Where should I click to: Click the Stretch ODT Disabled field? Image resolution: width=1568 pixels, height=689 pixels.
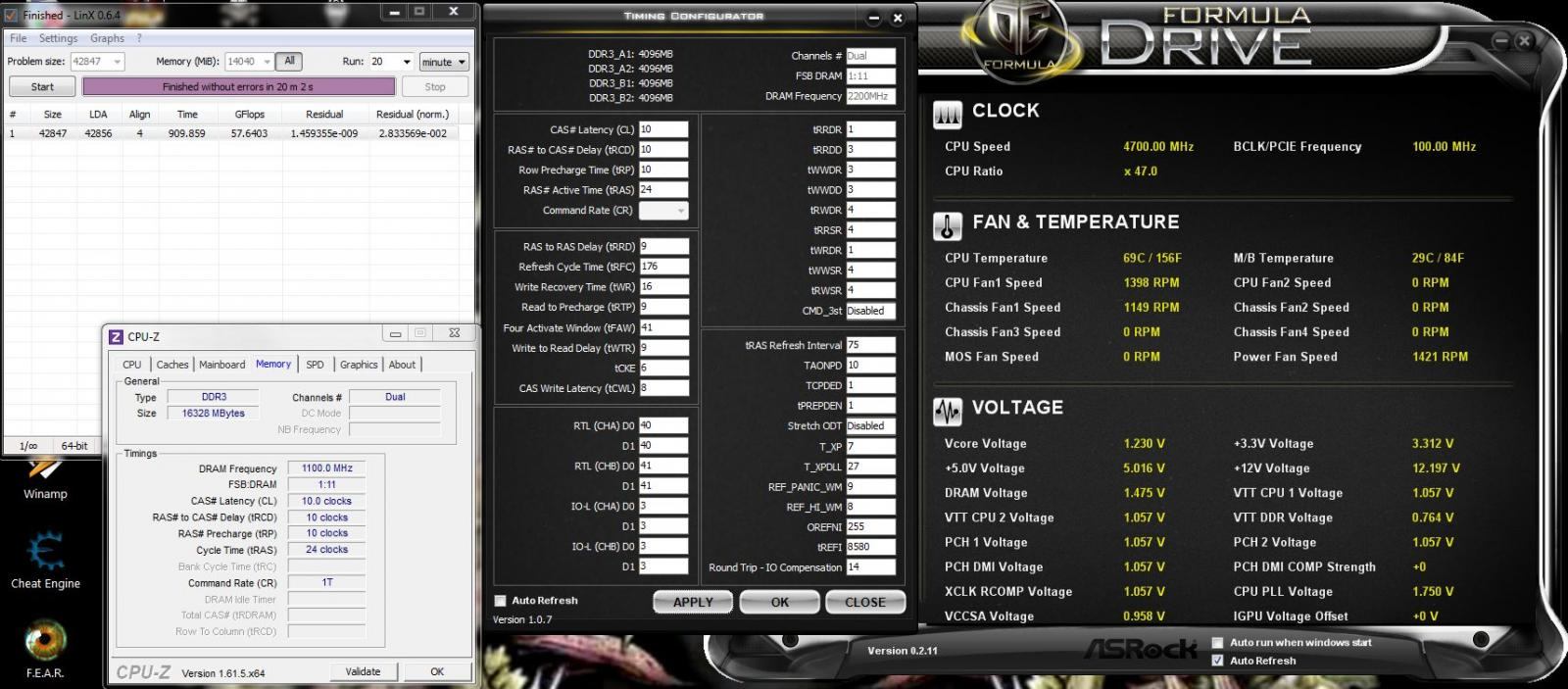(870, 426)
